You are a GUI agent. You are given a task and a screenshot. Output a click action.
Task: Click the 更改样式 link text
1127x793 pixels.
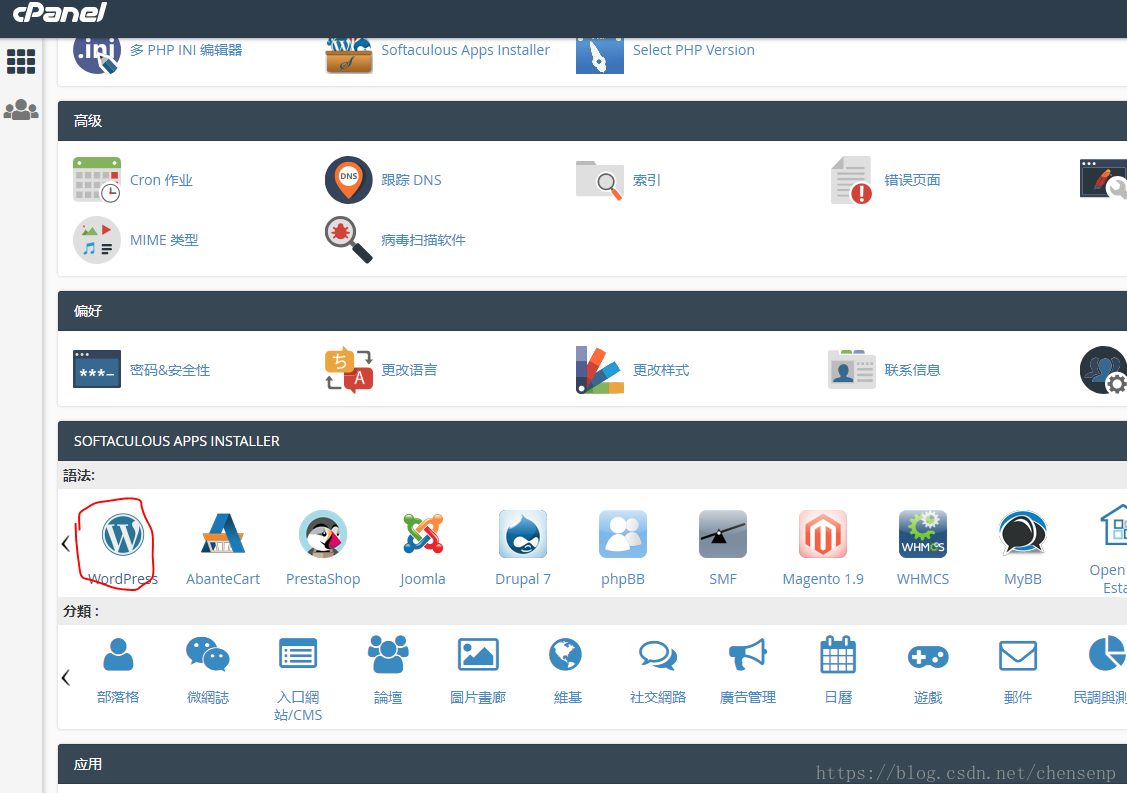(661, 370)
